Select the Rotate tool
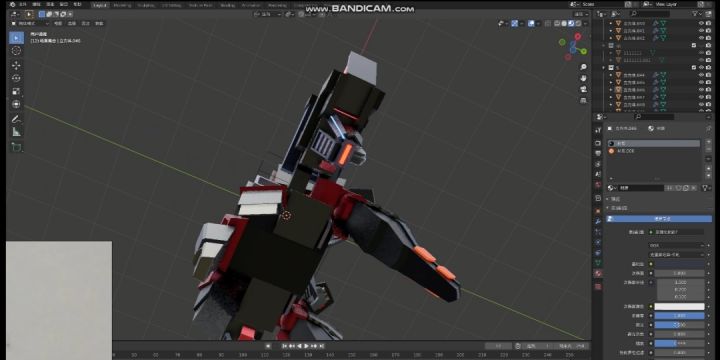Image resolution: width=720 pixels, height=360 pixels. [x=16, y=78]
